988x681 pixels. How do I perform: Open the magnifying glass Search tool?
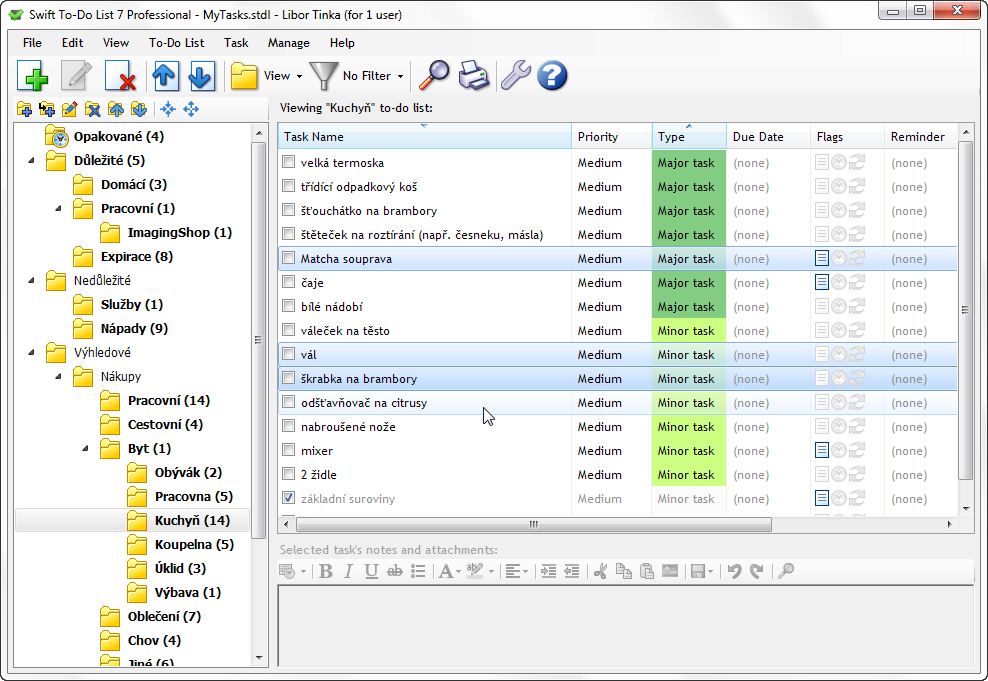[x=433, y=76]
